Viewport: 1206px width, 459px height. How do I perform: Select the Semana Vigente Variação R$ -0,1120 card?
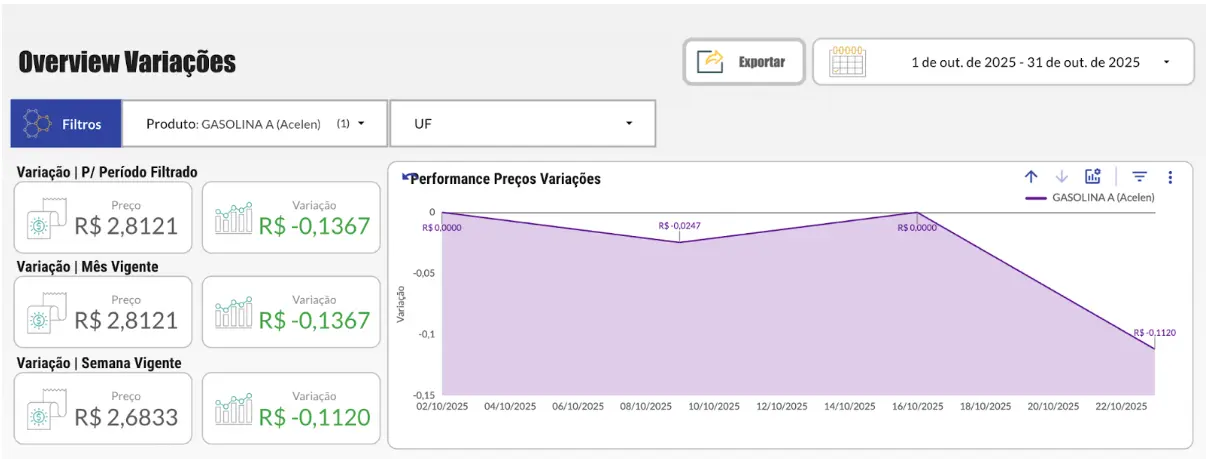pyautogui.click(x=291, y=408)
